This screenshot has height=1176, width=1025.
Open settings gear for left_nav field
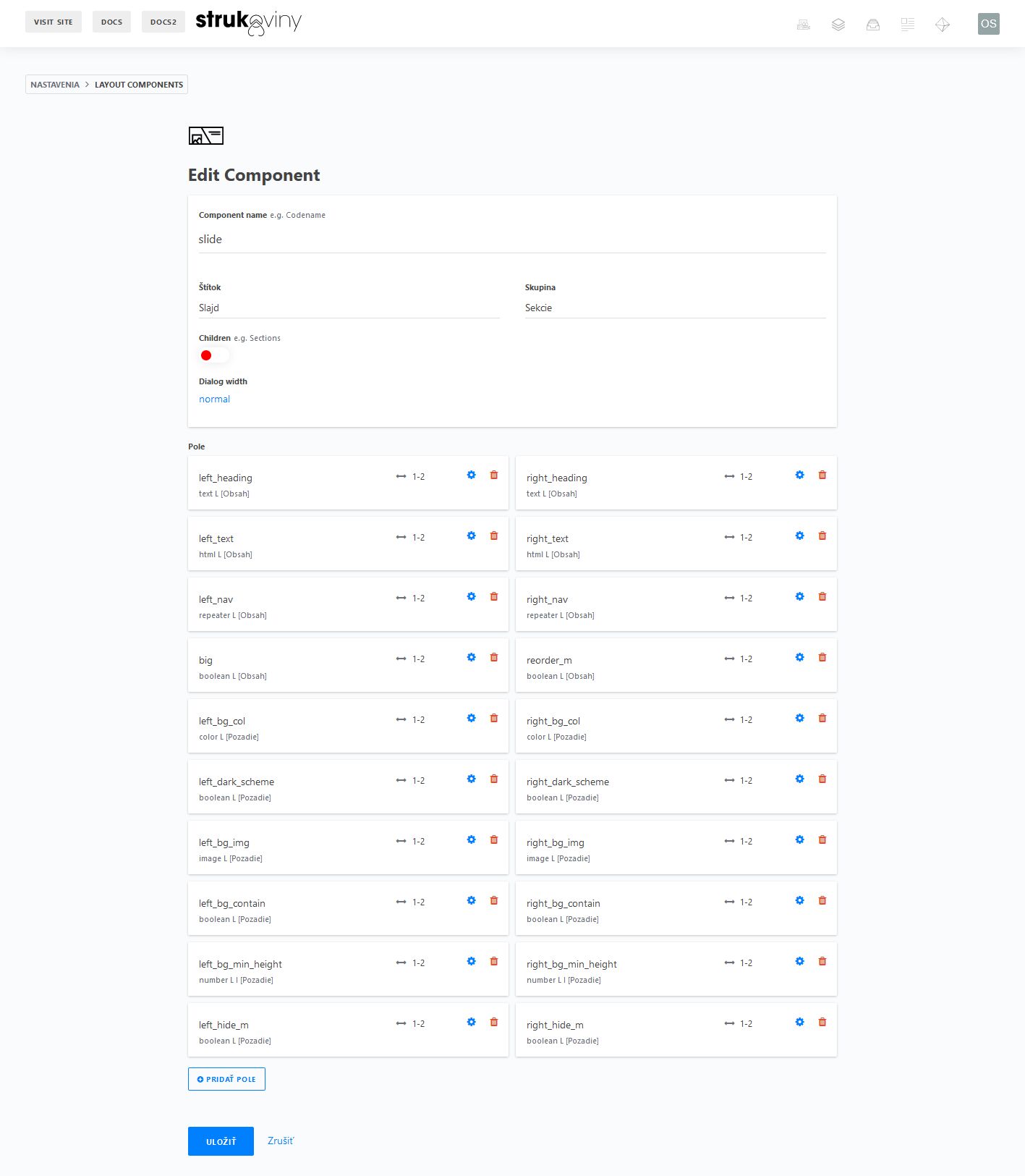click(472, 596)
